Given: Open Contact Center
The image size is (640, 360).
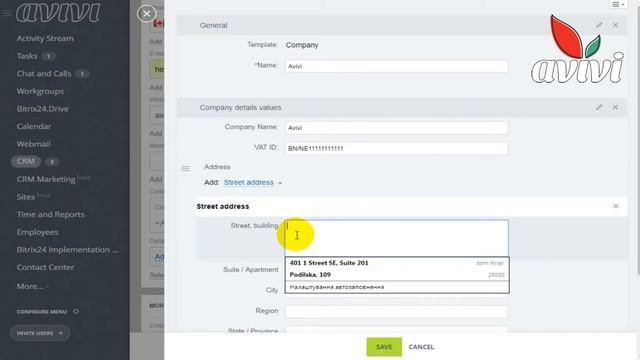Looking at the screenshot, I should pyautogui.click(x=45, y=267).
